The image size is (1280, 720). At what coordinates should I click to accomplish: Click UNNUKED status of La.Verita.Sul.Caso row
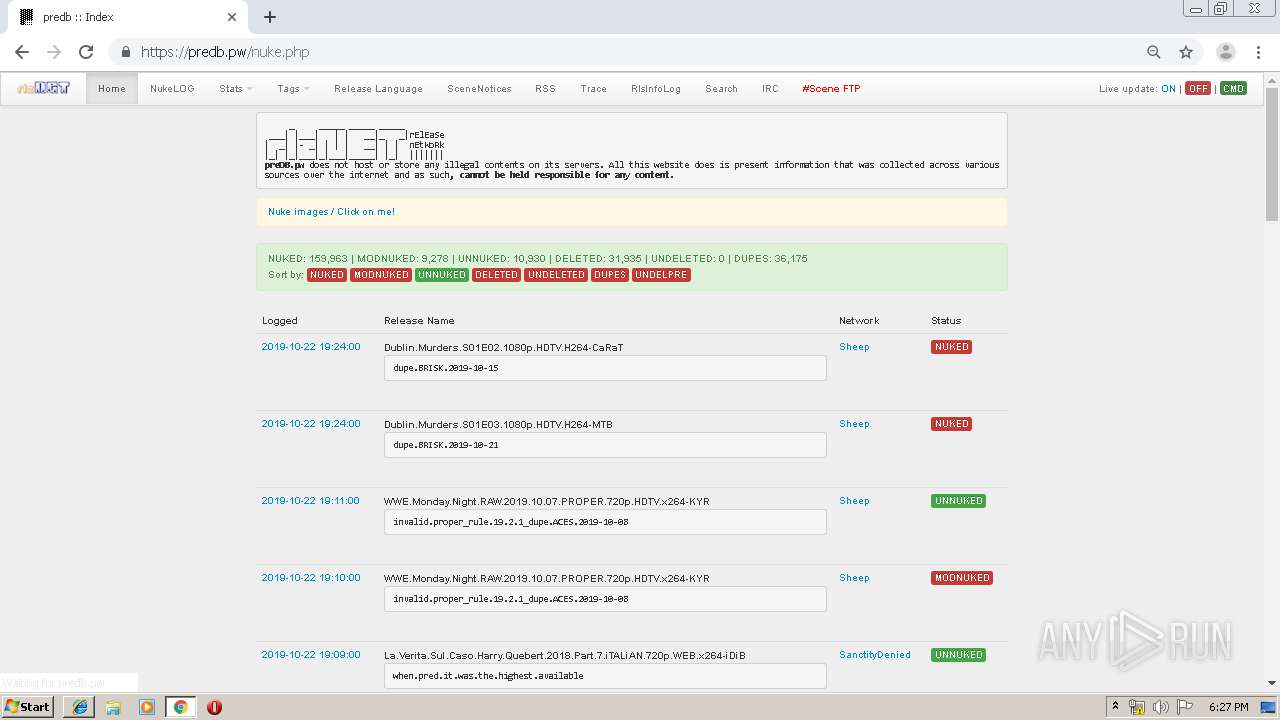958,655
